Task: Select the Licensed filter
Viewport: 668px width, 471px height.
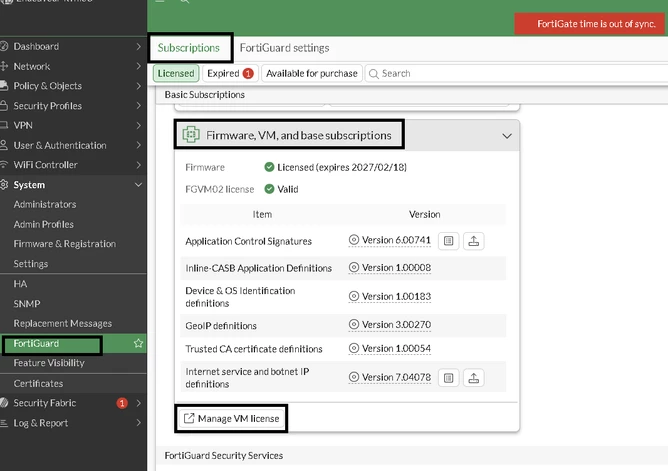Action: [x=176, y=73]
